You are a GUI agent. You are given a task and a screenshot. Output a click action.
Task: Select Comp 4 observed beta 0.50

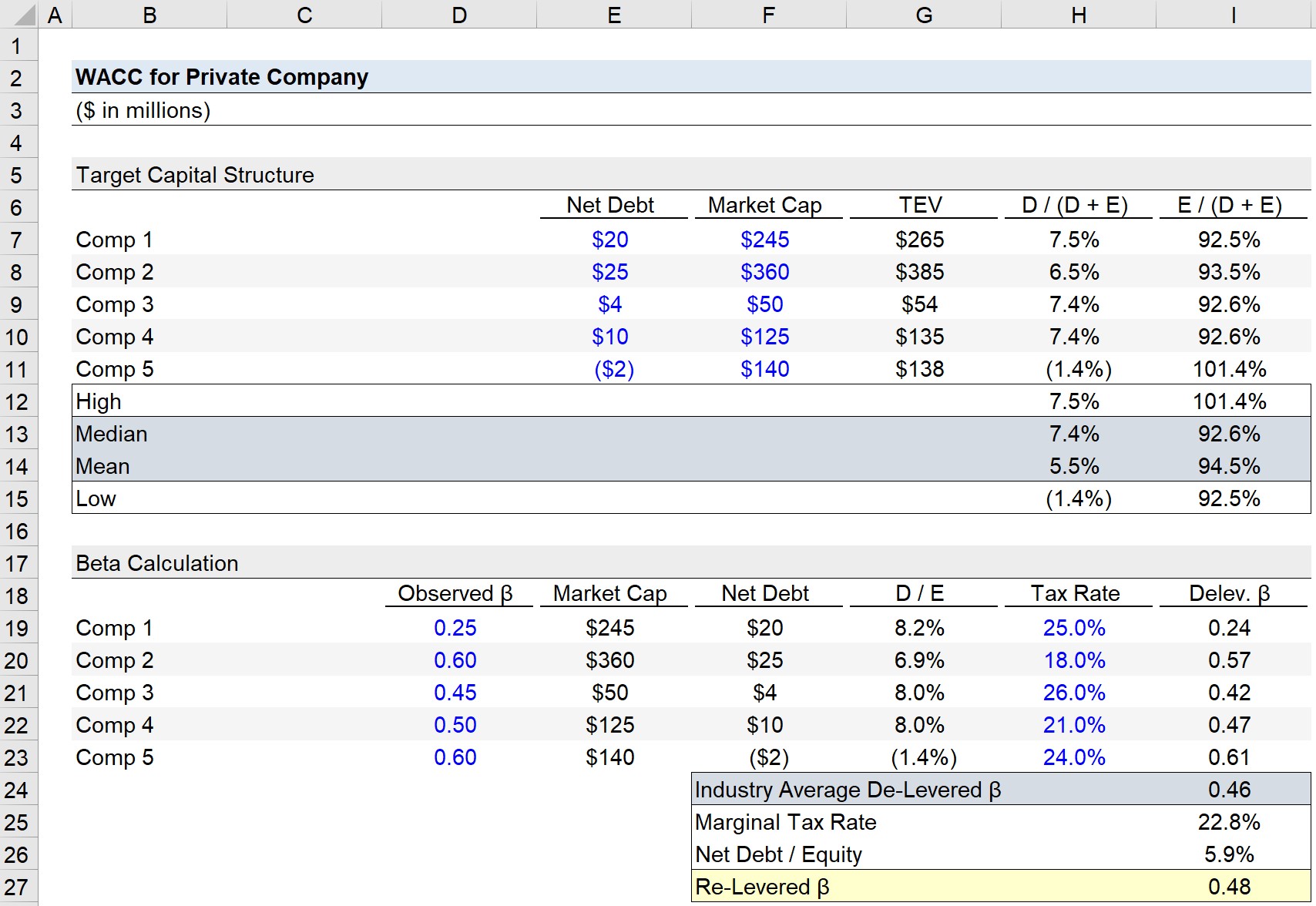coord(455,725)
